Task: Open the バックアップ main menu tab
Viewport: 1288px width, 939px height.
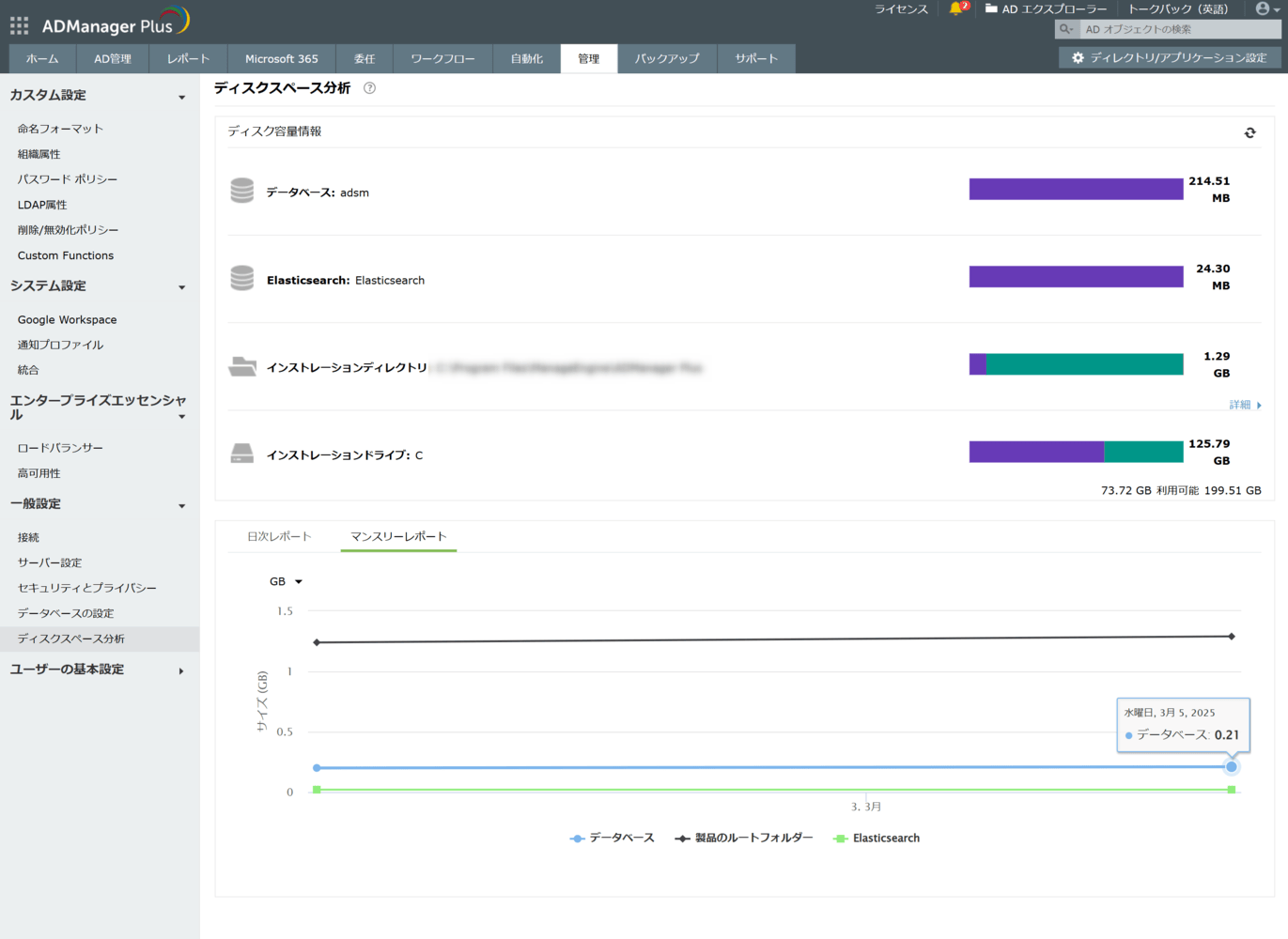Action: click(x=667, y=58)
